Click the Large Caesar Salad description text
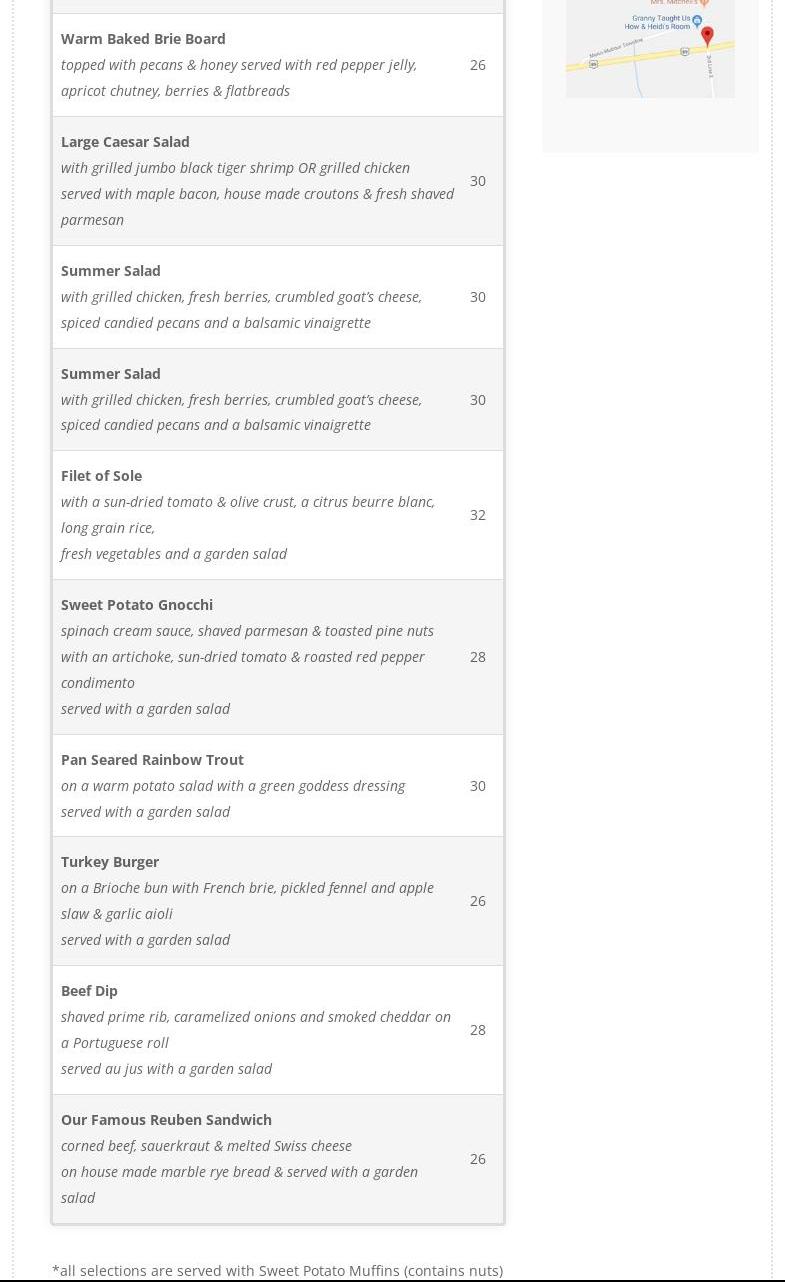 [257, 194]
